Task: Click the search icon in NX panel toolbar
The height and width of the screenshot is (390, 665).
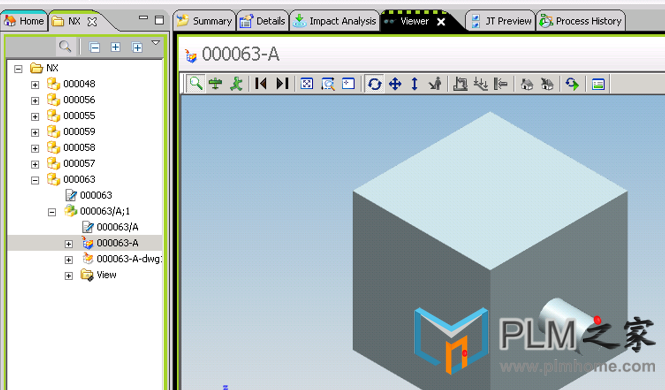Action: [65, 47]
